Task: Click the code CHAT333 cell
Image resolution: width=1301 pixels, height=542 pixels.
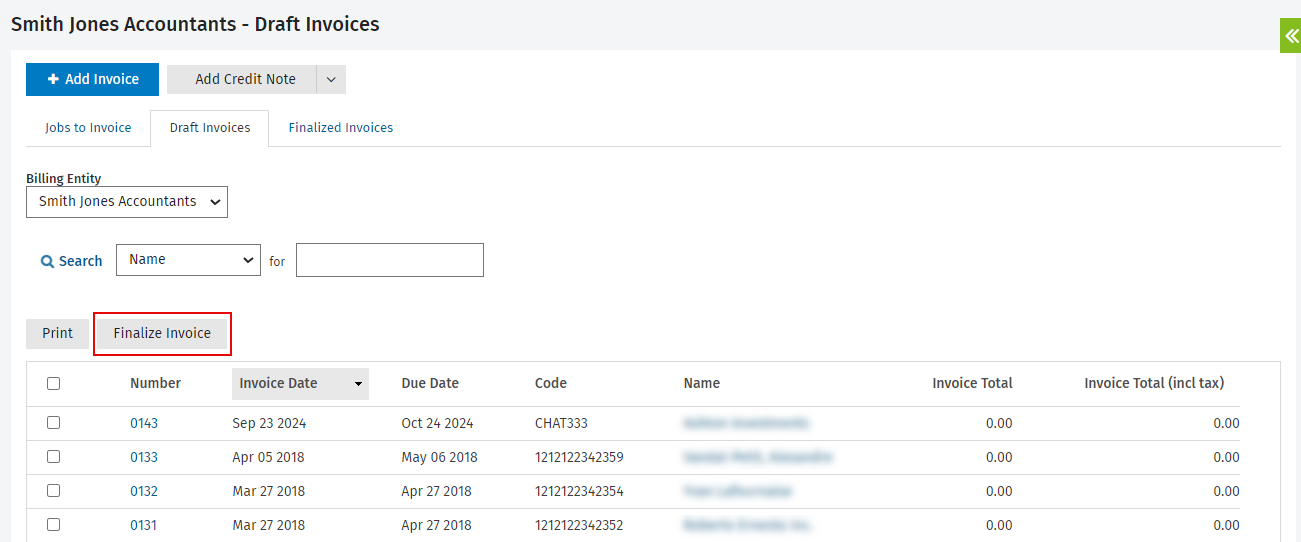Action: tap(562, 423)
